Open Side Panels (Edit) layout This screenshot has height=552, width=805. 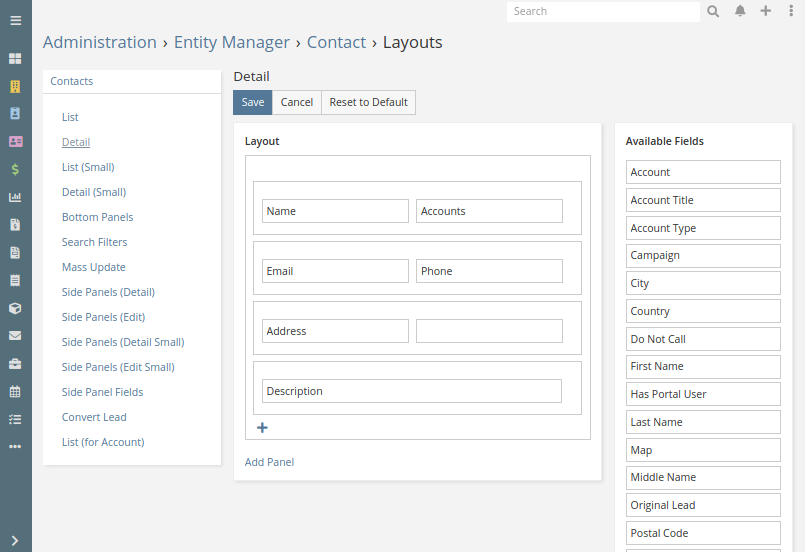pos(104,317)
